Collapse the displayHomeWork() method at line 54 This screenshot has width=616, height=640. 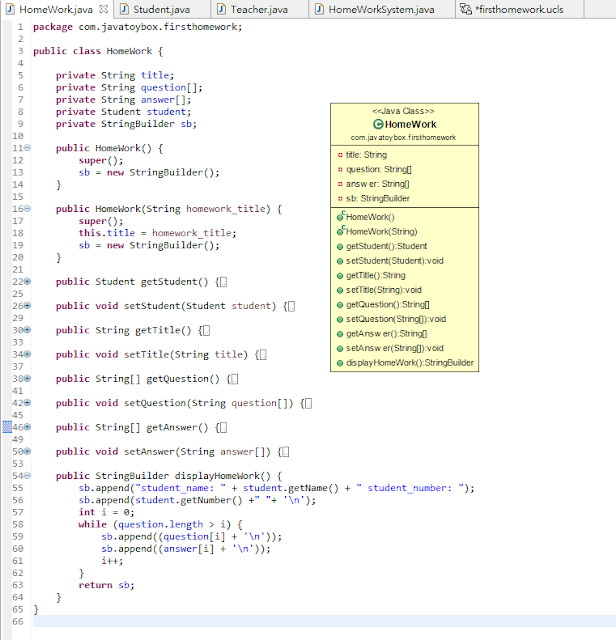tap(27, 476)
